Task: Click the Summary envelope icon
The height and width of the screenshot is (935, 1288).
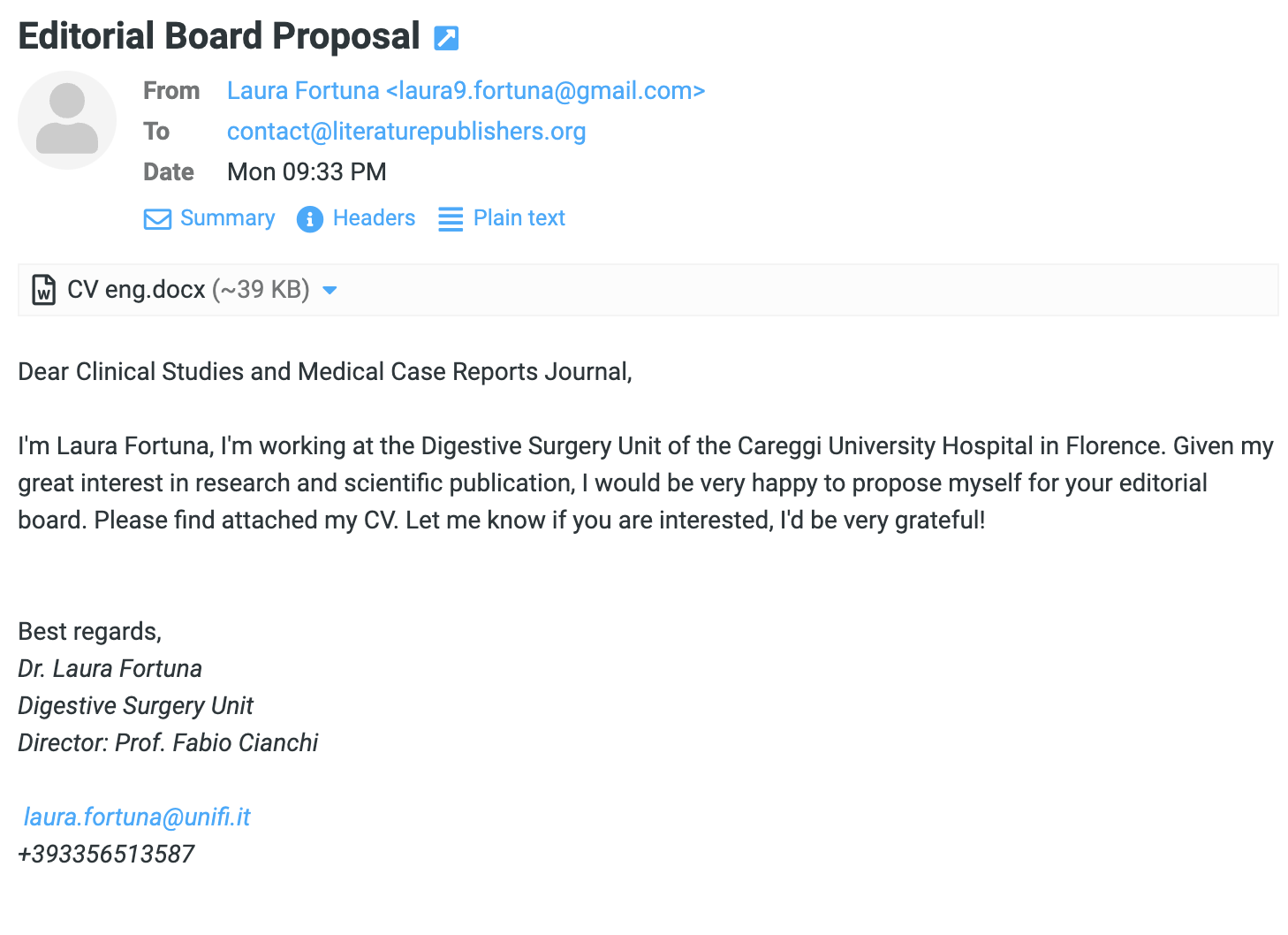Action: point(157,219)
